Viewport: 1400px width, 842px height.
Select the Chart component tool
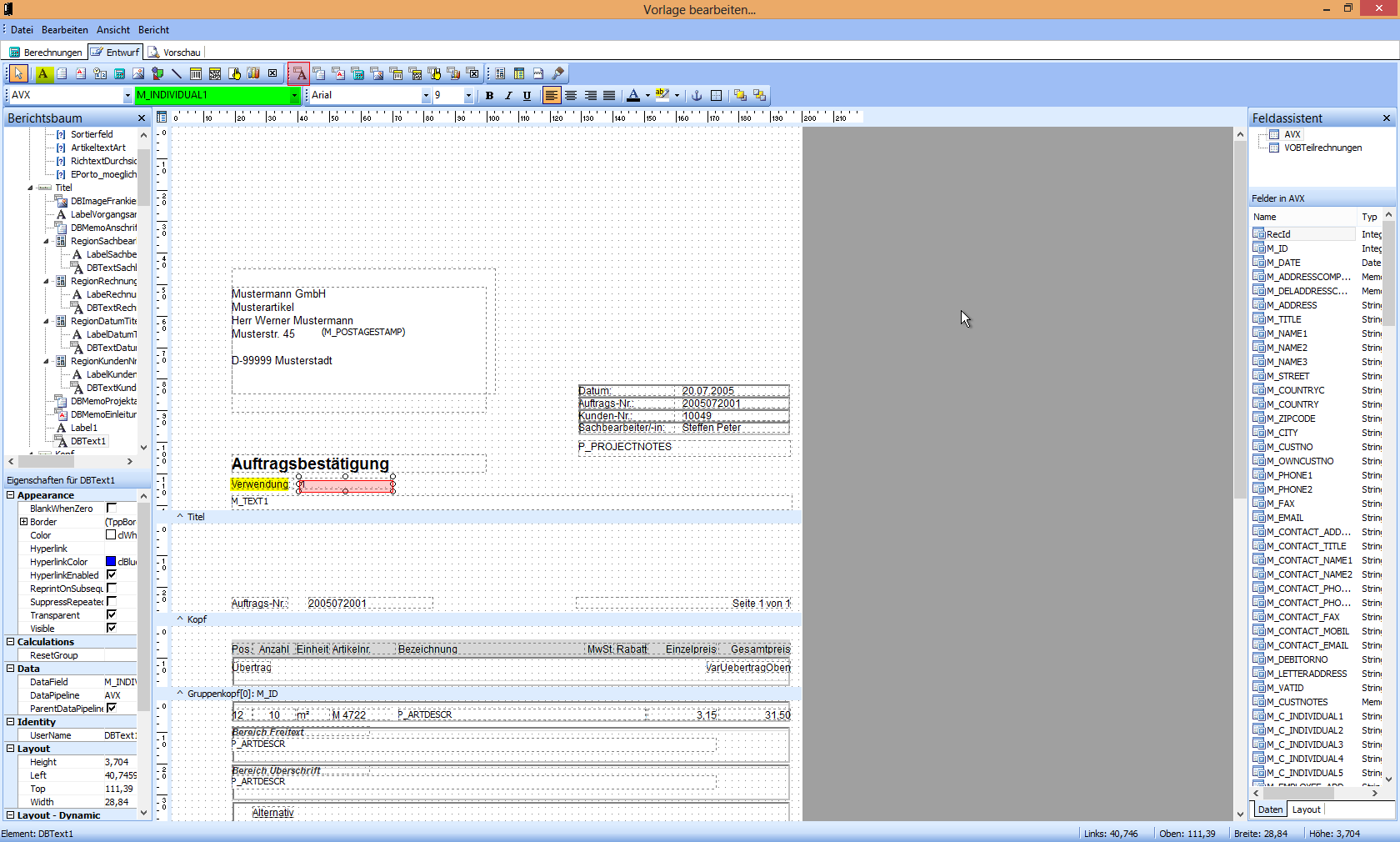point(253,73)
